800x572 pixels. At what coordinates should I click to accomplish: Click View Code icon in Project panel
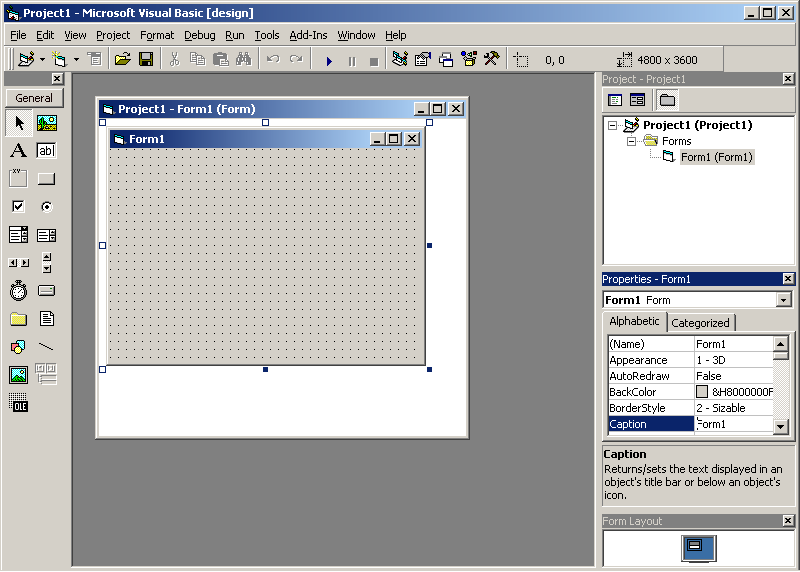point(615,100)
